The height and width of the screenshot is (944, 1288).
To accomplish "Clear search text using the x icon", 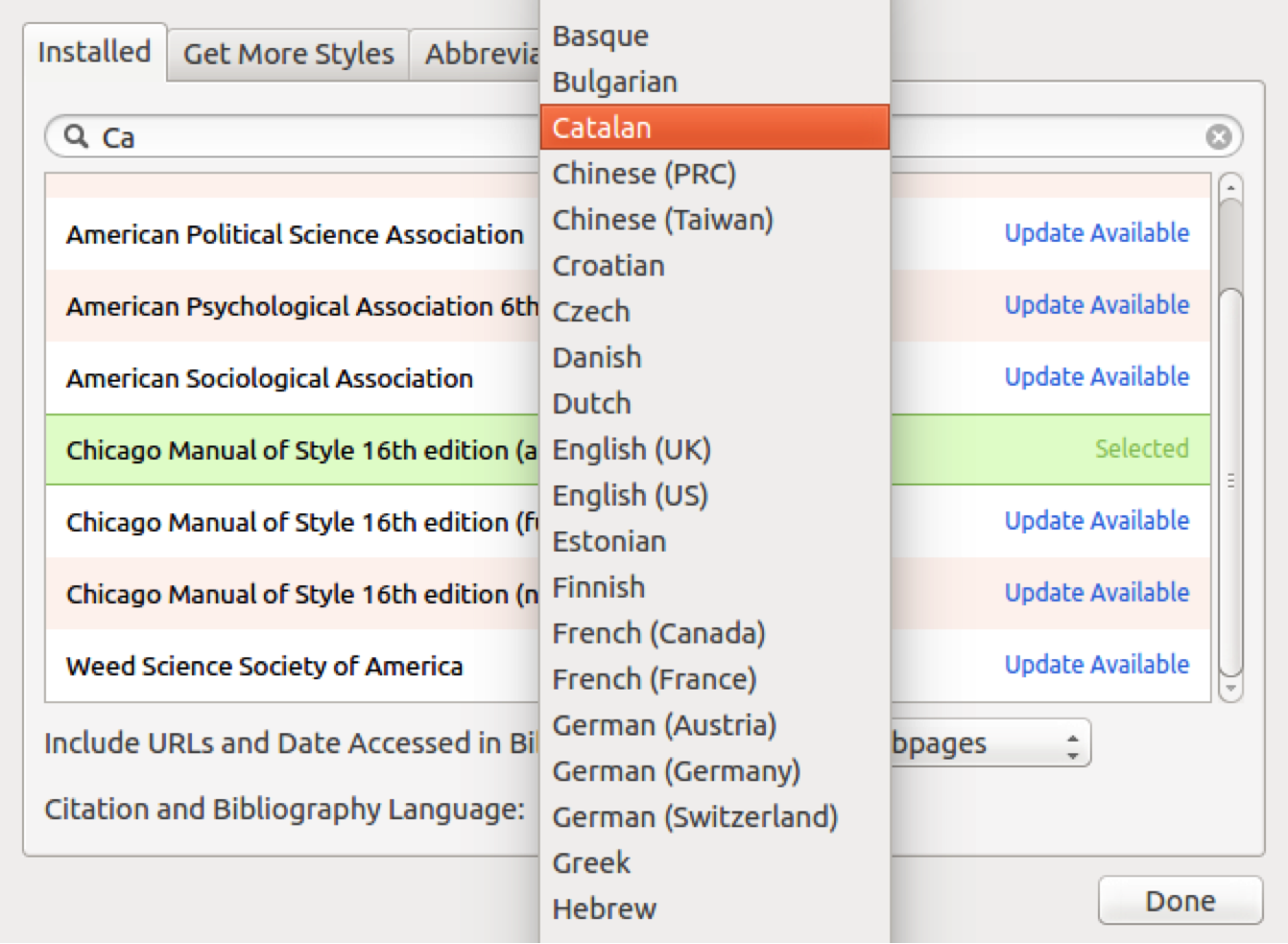I will click(x=1219, y=136).
